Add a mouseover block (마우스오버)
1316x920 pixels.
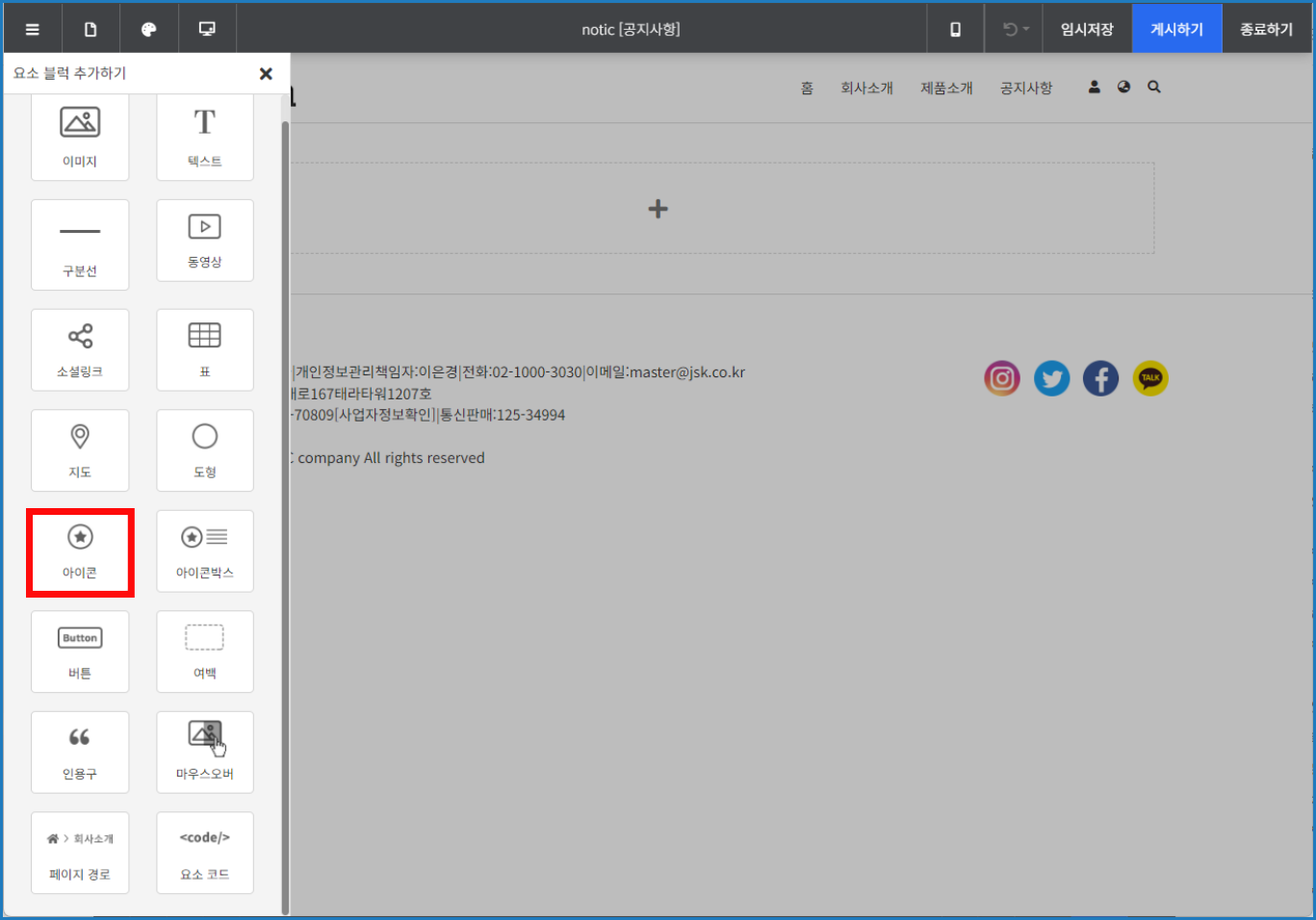pyautogui.click(x=205, y=752)
